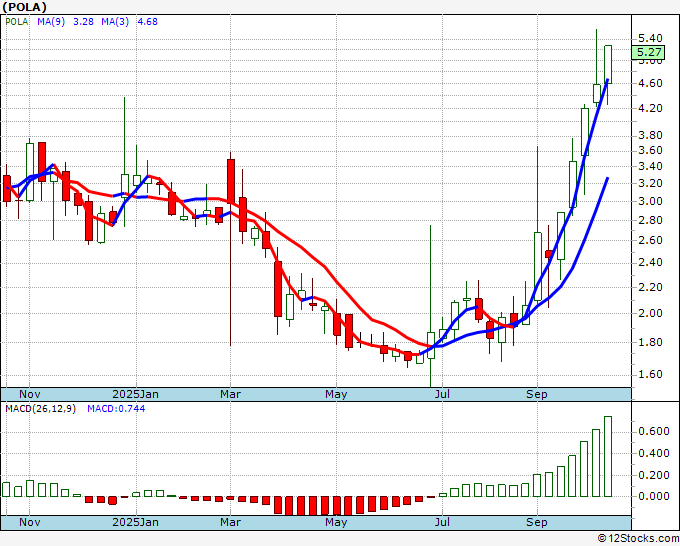Click the Jul marker on the MACD axis
The image size is (680, 546).
(x=440, y=522)
